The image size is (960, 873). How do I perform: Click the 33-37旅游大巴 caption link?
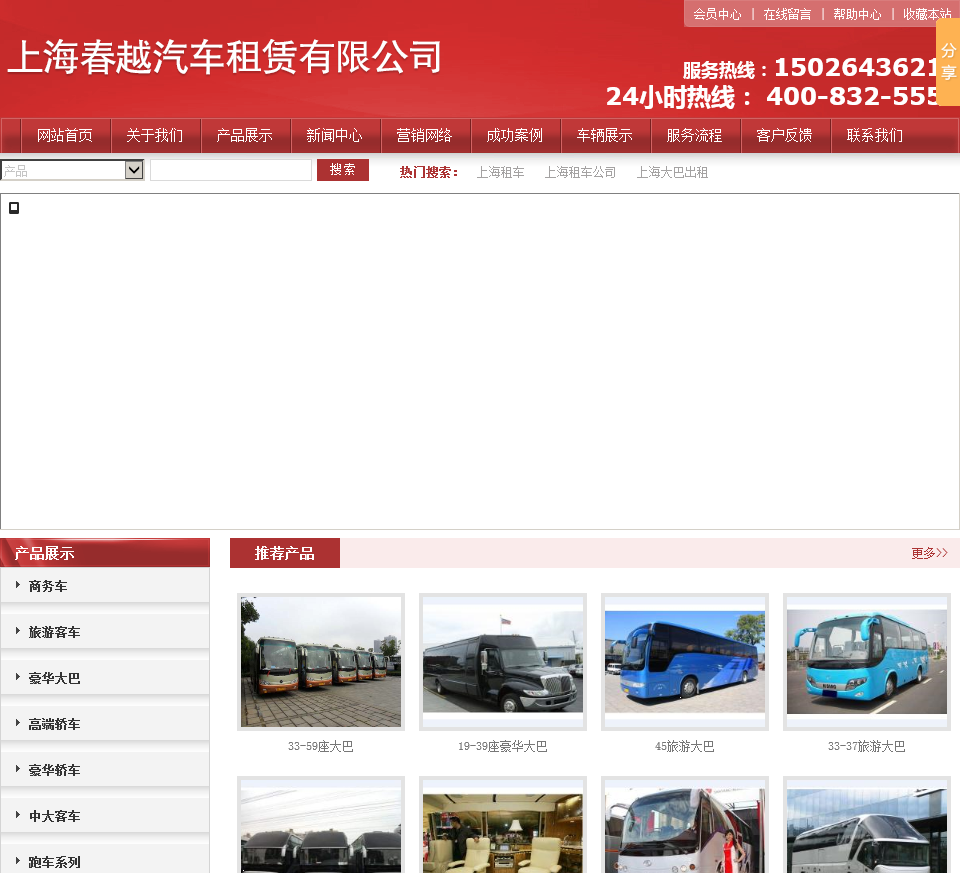click(x=866, y=746)
